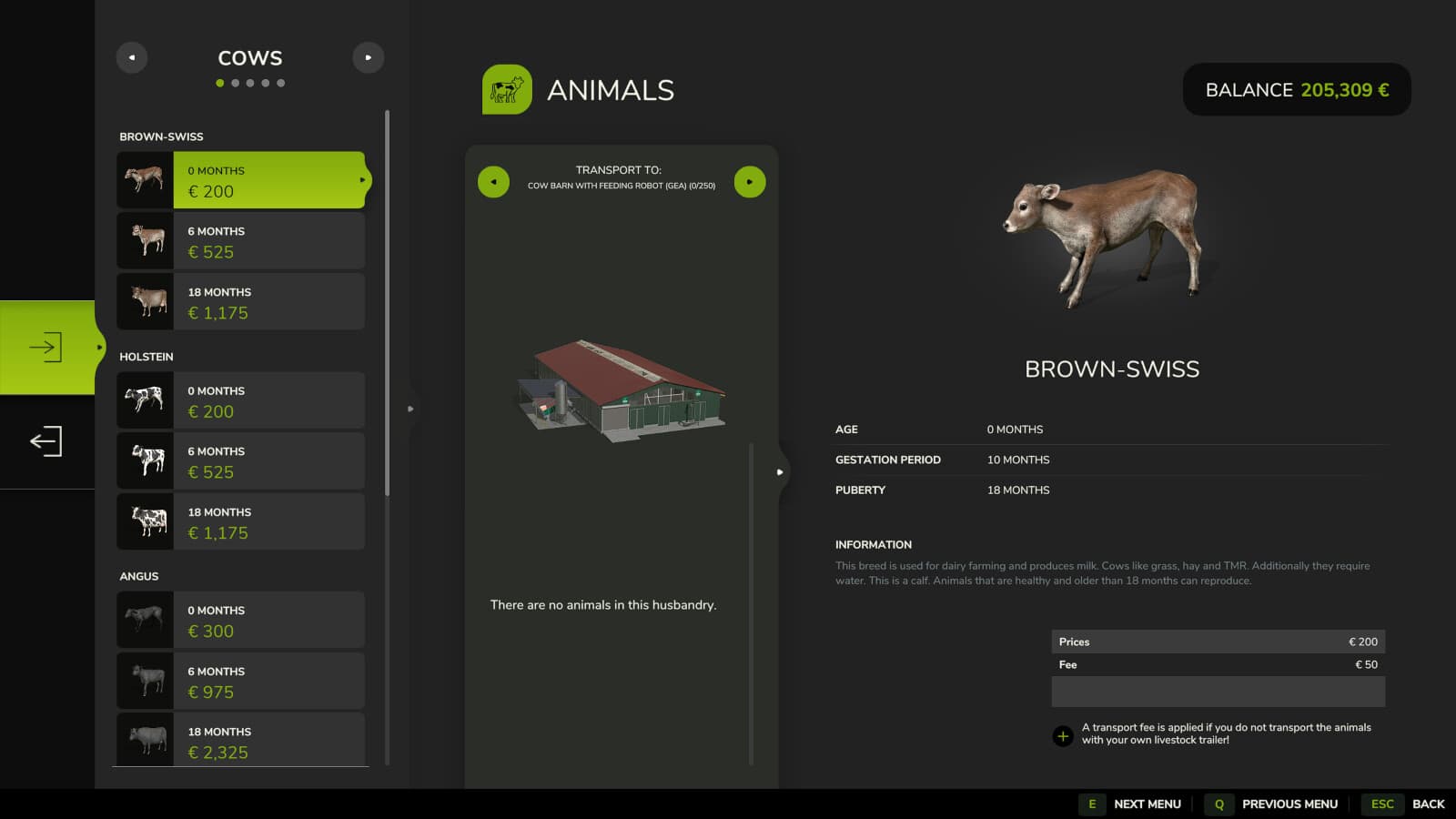Select next transport destination arrow
This screenshot has height=819, width=1456.
pos(750,181)
